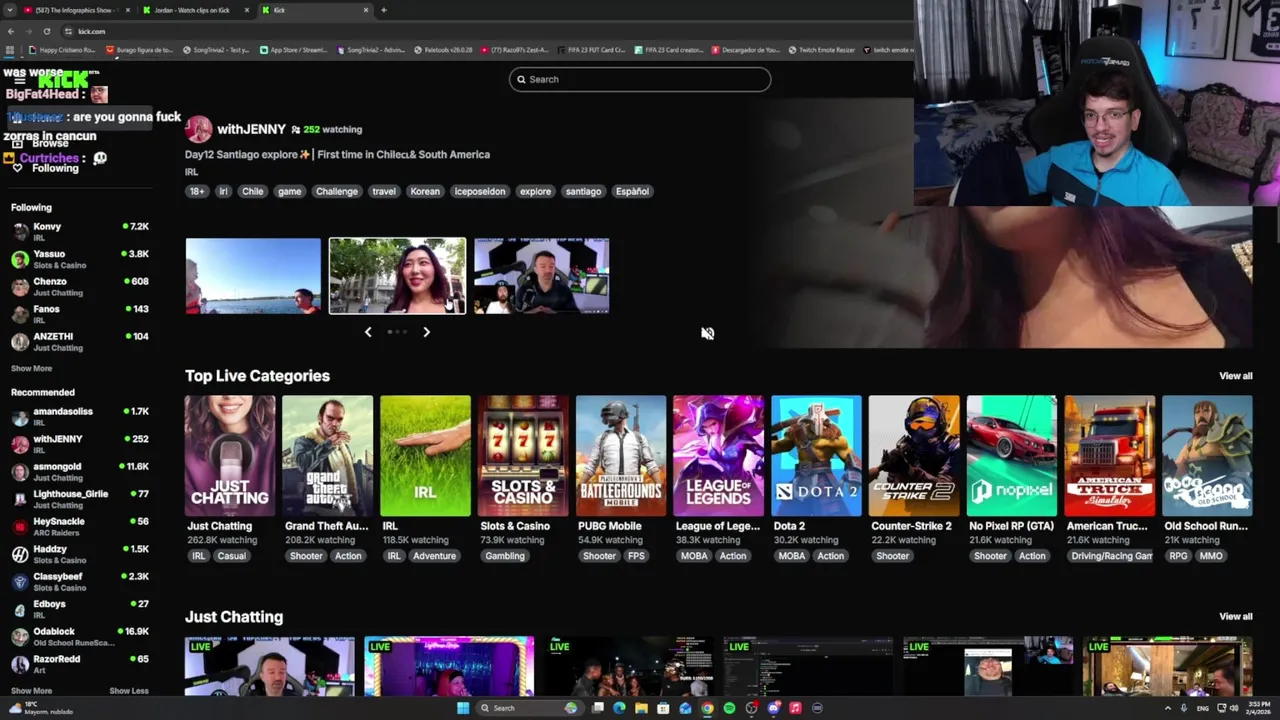Open a new browser tab with plus button
1280x720 pixels.
(x=384, y=10)
